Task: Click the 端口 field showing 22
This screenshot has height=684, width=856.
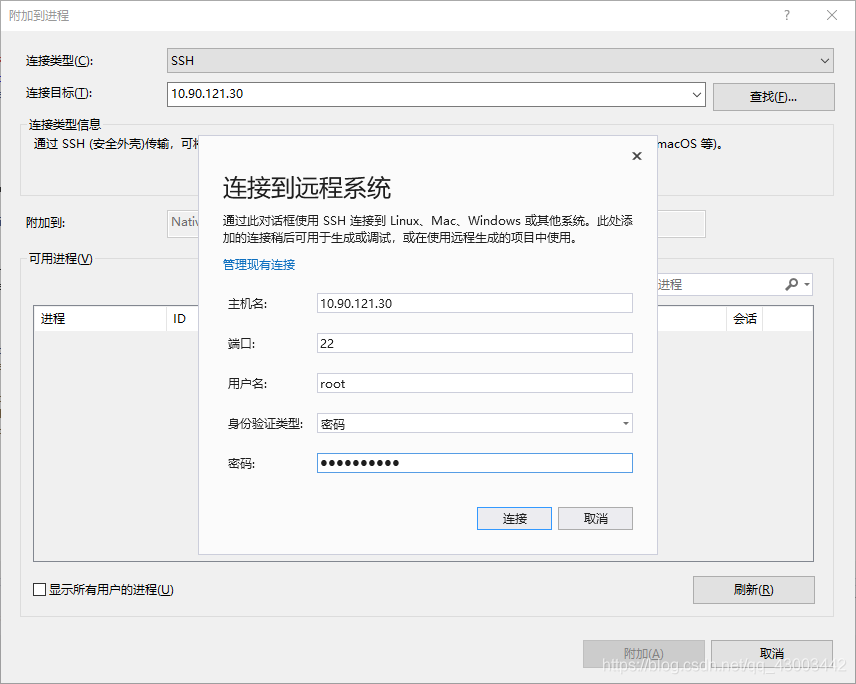Action: (x=474, y=343)
